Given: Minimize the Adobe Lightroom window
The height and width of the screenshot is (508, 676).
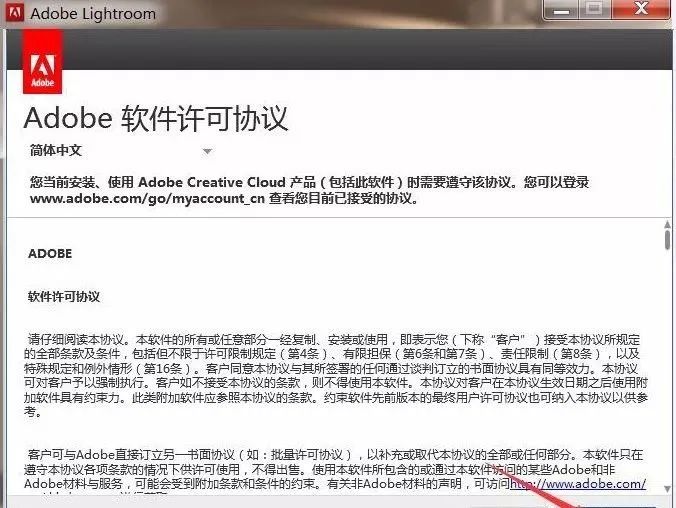Looking at the screenshot, I should click(561, 10).
